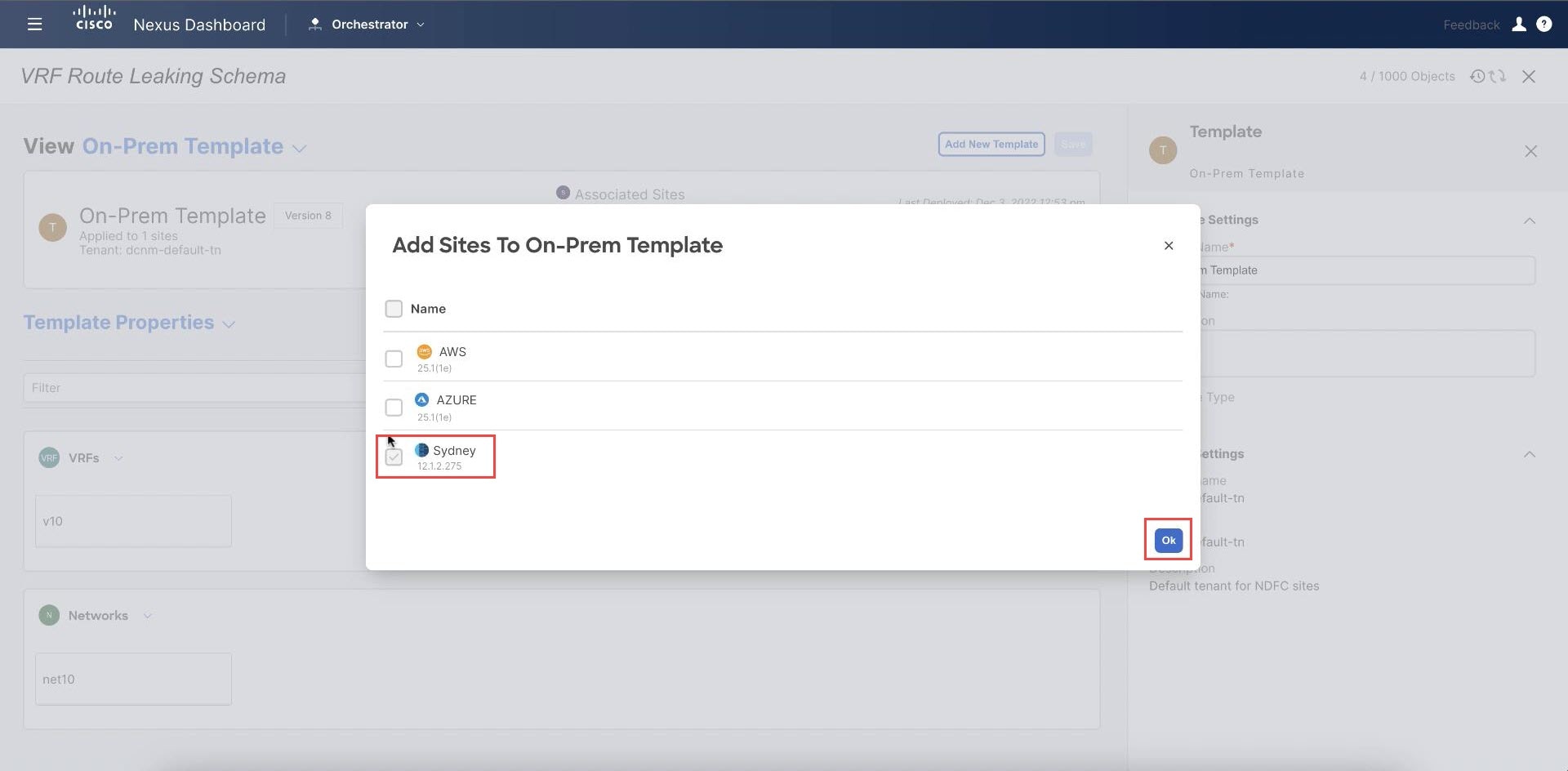Click the audit history clock icon
The image size is (1568, 771).
1477,76
